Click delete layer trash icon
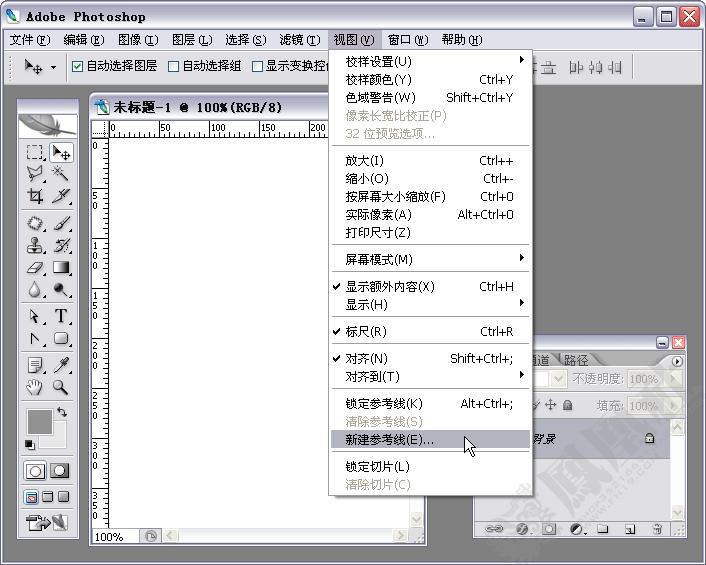The height and width of the screenshot is (565, 706). pos(657,529)
